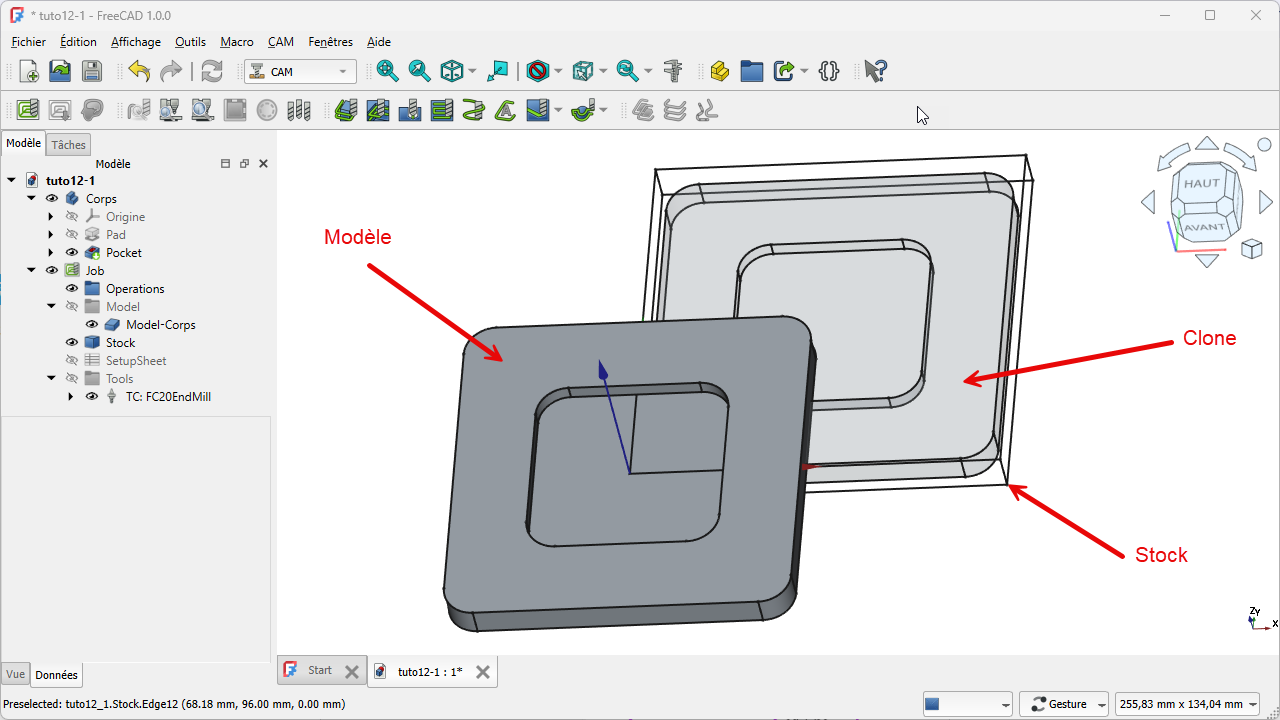Select the Operations folder in the tree

click(x=135, y=289)
